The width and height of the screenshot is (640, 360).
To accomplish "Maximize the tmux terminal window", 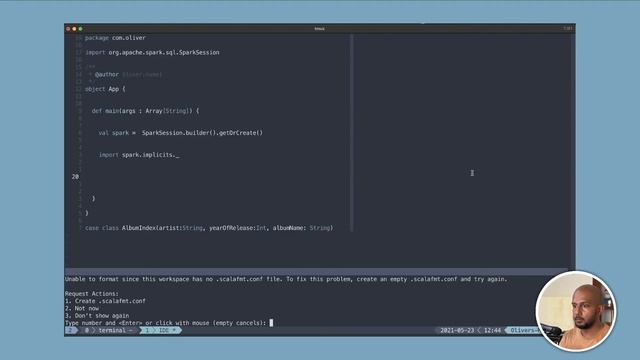I will 80,29.
